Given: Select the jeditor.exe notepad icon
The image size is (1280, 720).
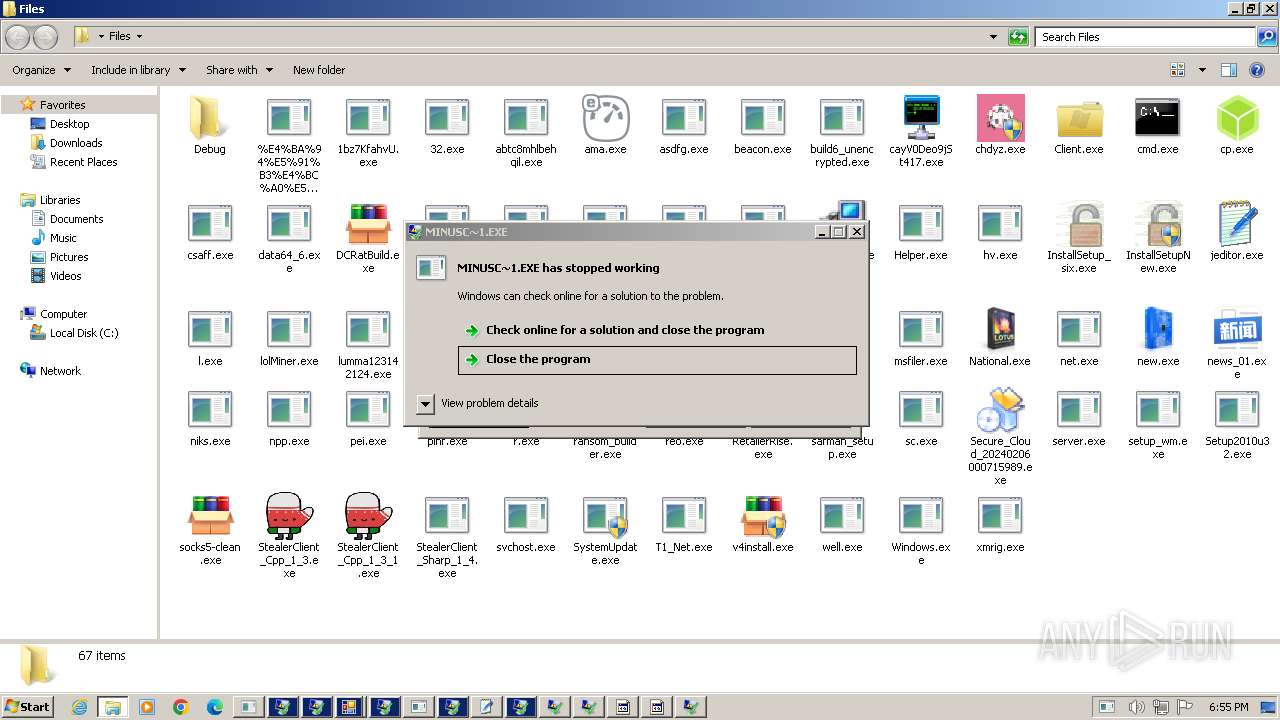Looking at the screenshot, I should point(1237,224).
